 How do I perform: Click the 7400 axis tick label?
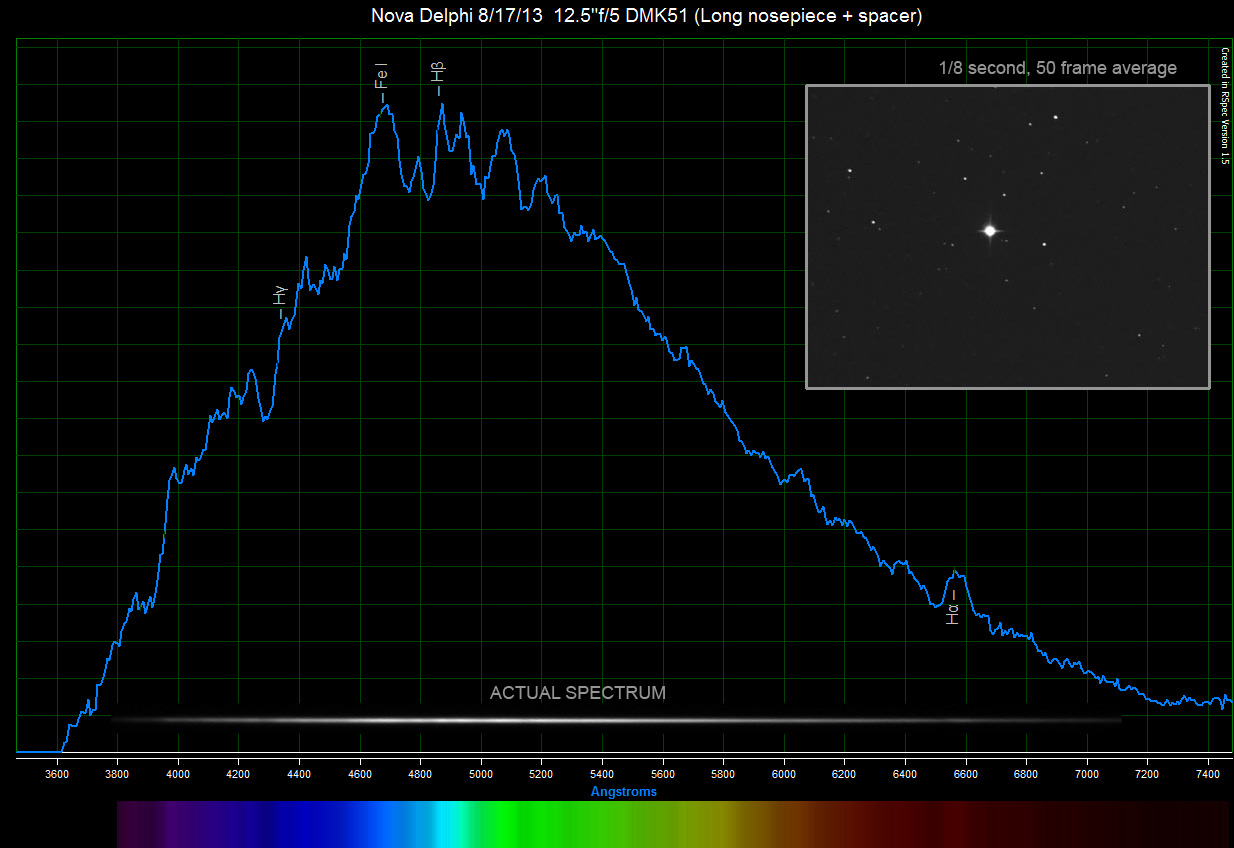(x=1207, y=774)
